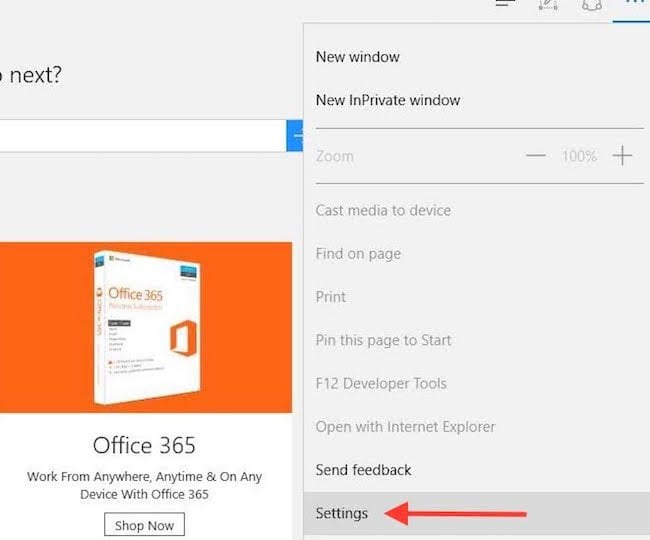The height and width of the screenshot is (540, 650).
Task: Click the Web Note pen toolbar icon
Action: pyautogui.click(x=548, y=4)
